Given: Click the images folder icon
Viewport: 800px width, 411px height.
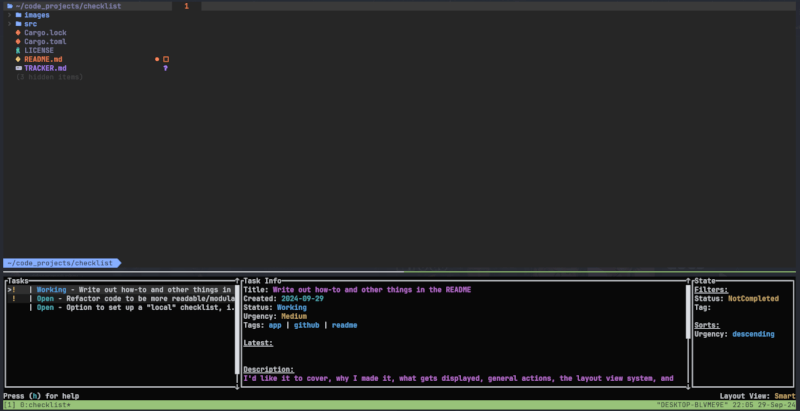Looking at the screenshot, I should pyautogui.click(x=18, y=15).
